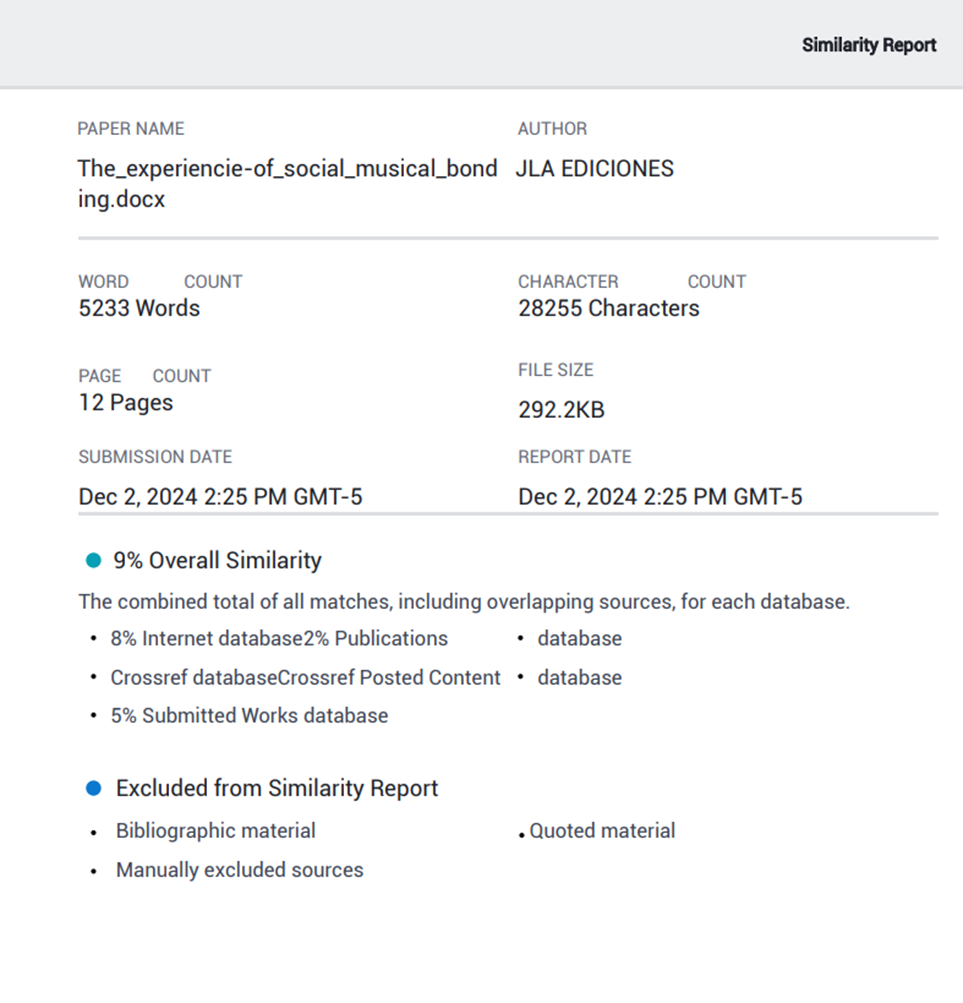Click the author name JLA EDICIONES
963x1003 pixels.
(595, 168)
